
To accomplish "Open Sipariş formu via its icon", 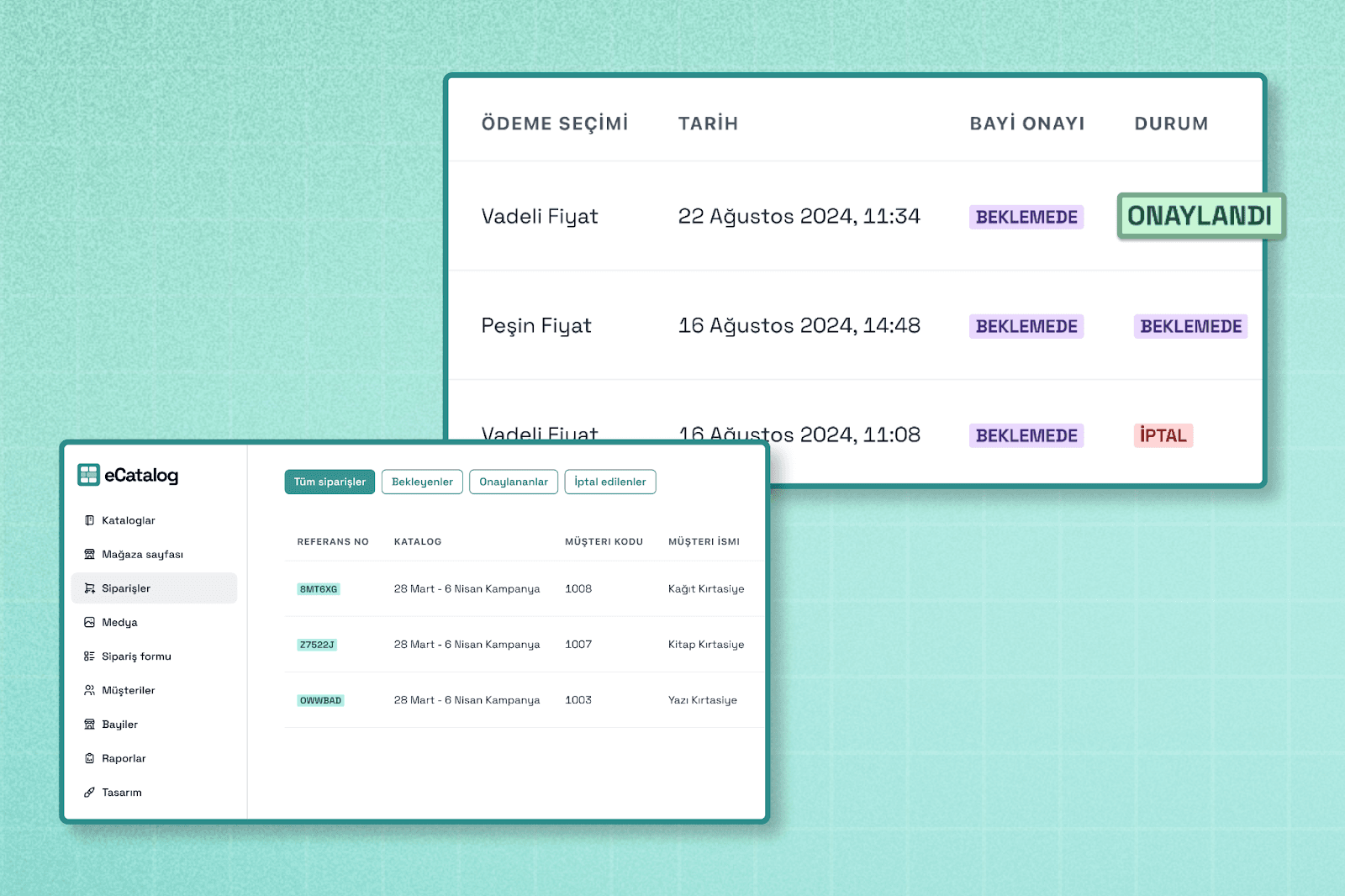I will pos(89,656).
